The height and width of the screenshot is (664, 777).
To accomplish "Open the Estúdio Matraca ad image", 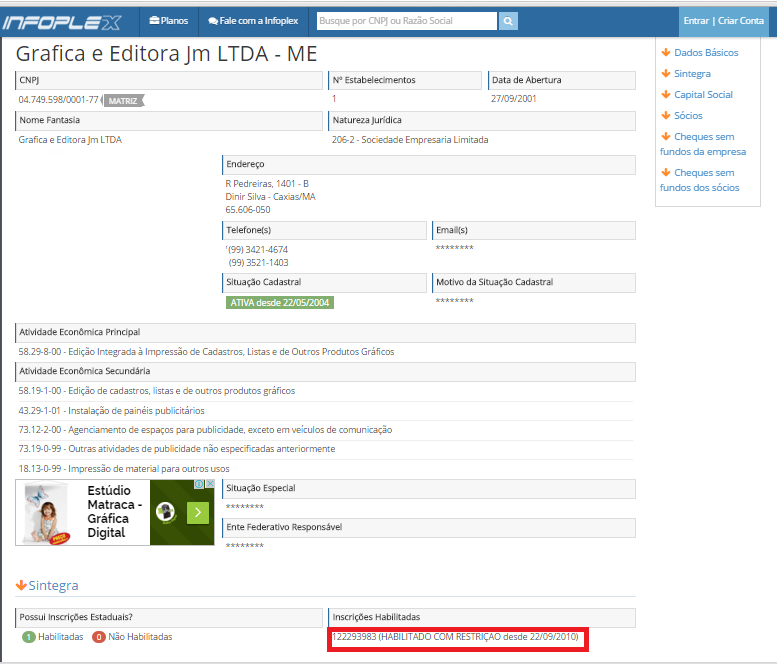I will click(45, 512).
